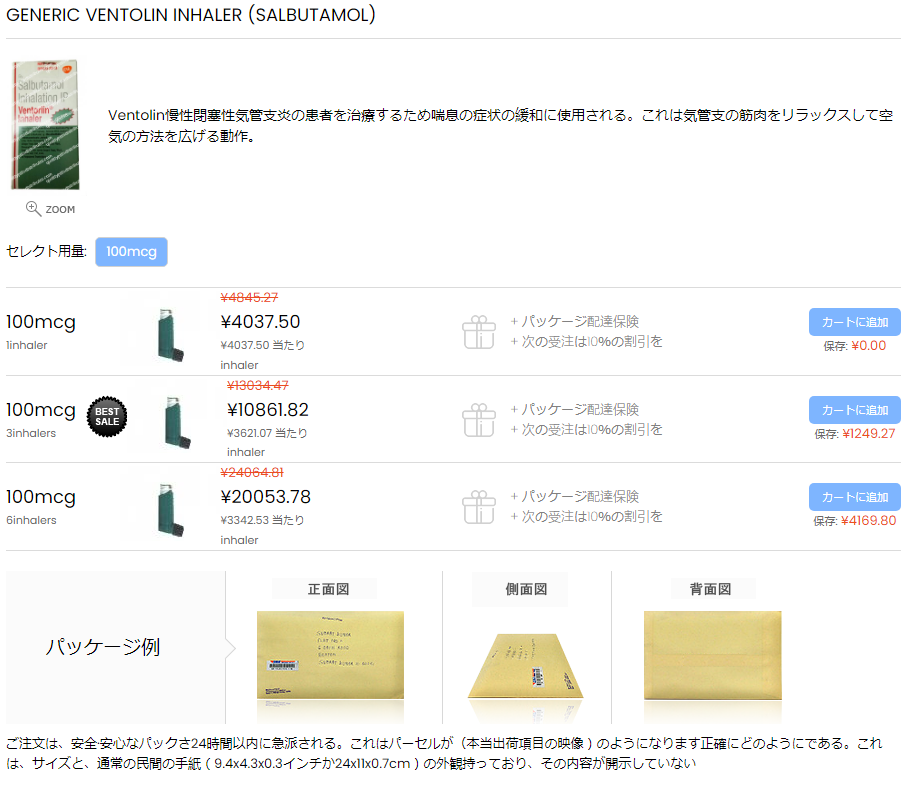The height and width of the screenshot is (787, 907).
Task: Click the price ¥20053.78
Action: tap(266, 497)
